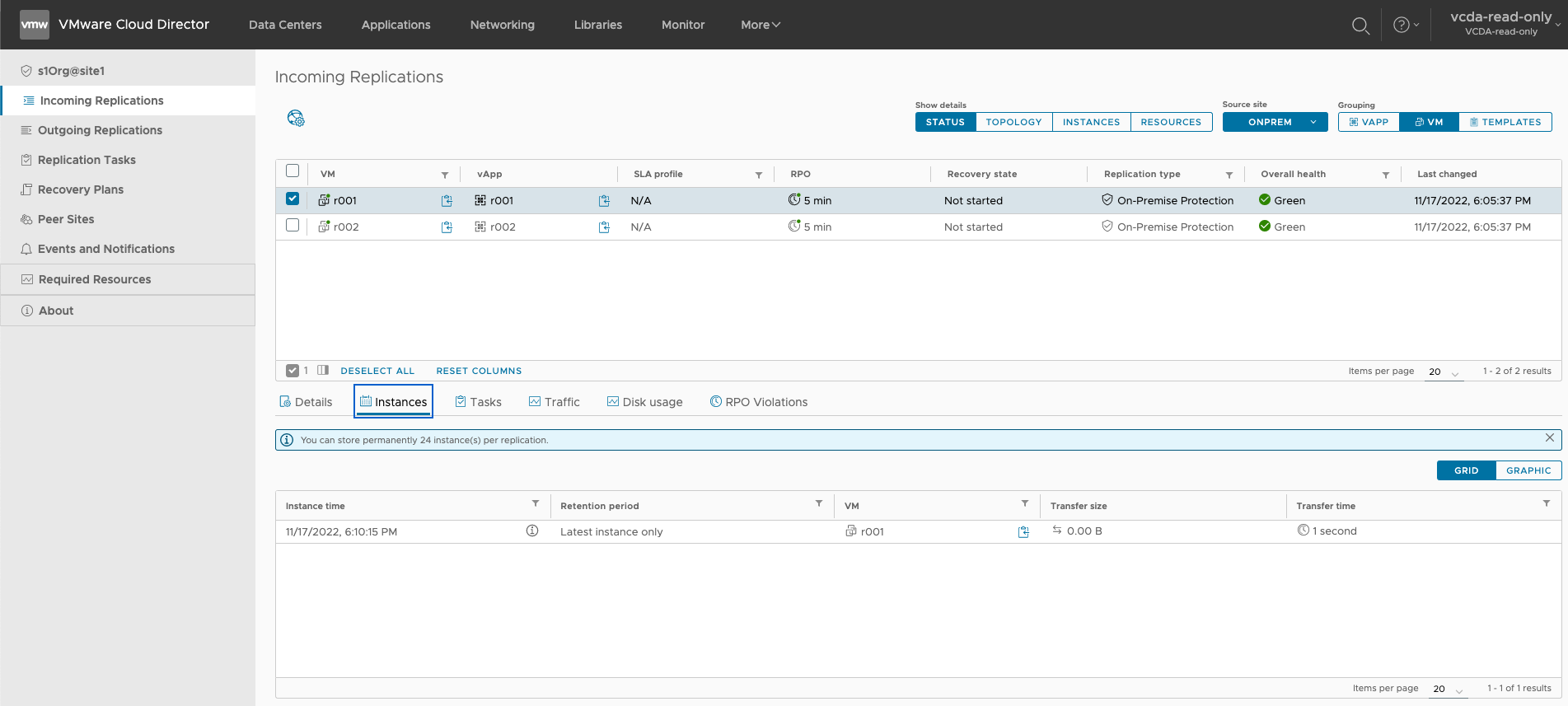Open Recovery Plans in the sidebar
The image size is (1568, 706).
point(81,189)
